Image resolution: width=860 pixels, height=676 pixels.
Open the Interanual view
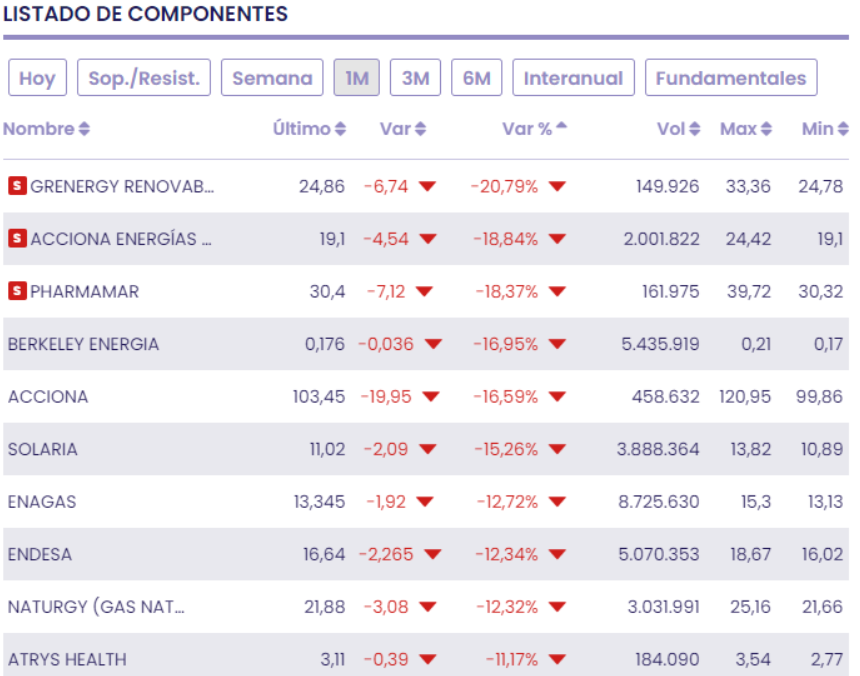click(573, 78)
